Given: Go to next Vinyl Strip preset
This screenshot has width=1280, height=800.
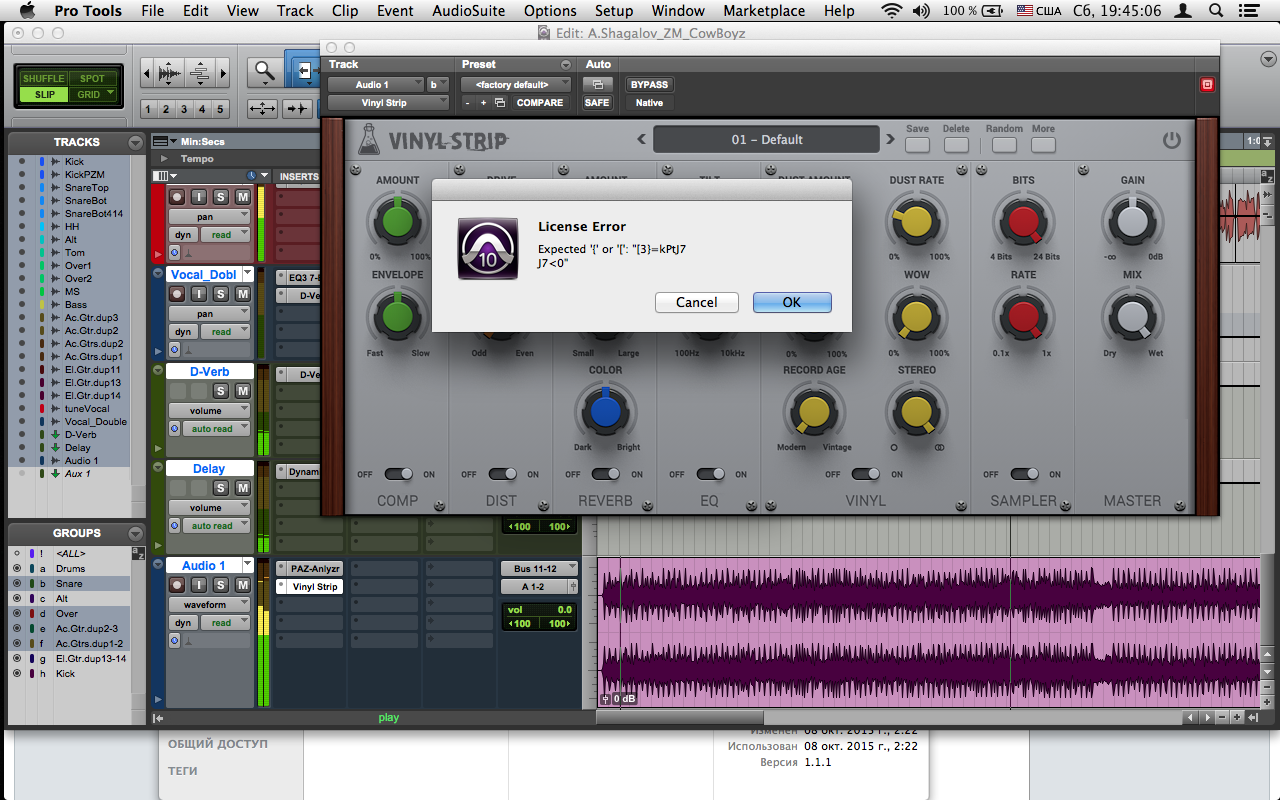Looking at the screenshot, I should 890,139.
